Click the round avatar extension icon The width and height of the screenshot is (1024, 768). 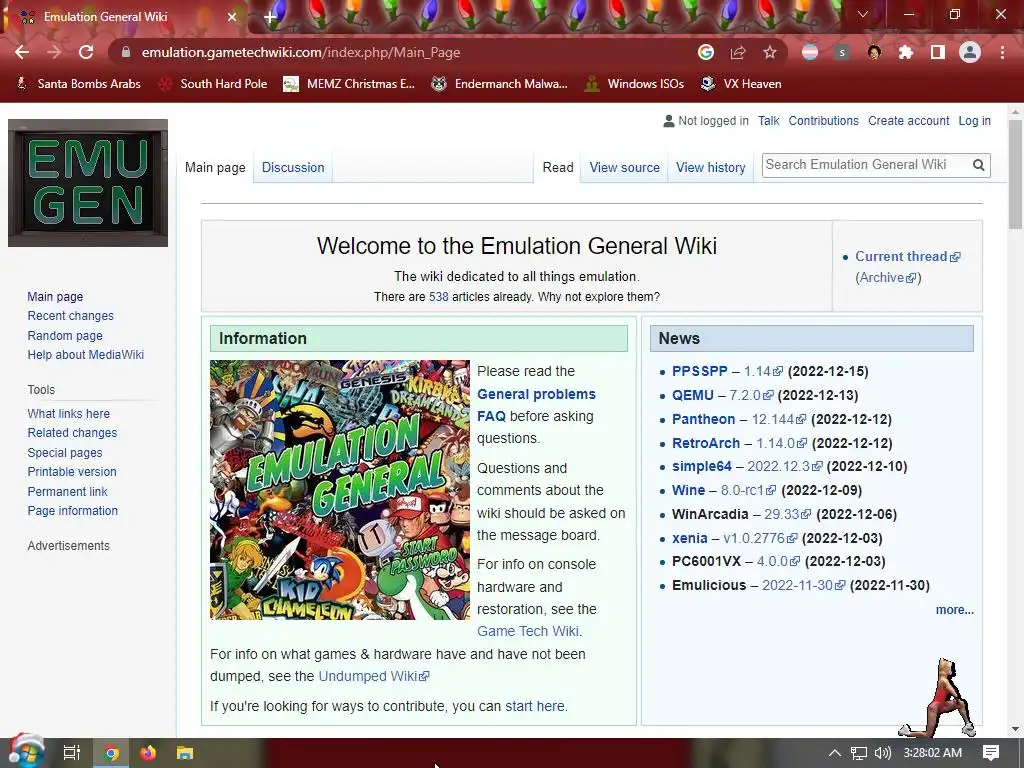click(874, 52)
